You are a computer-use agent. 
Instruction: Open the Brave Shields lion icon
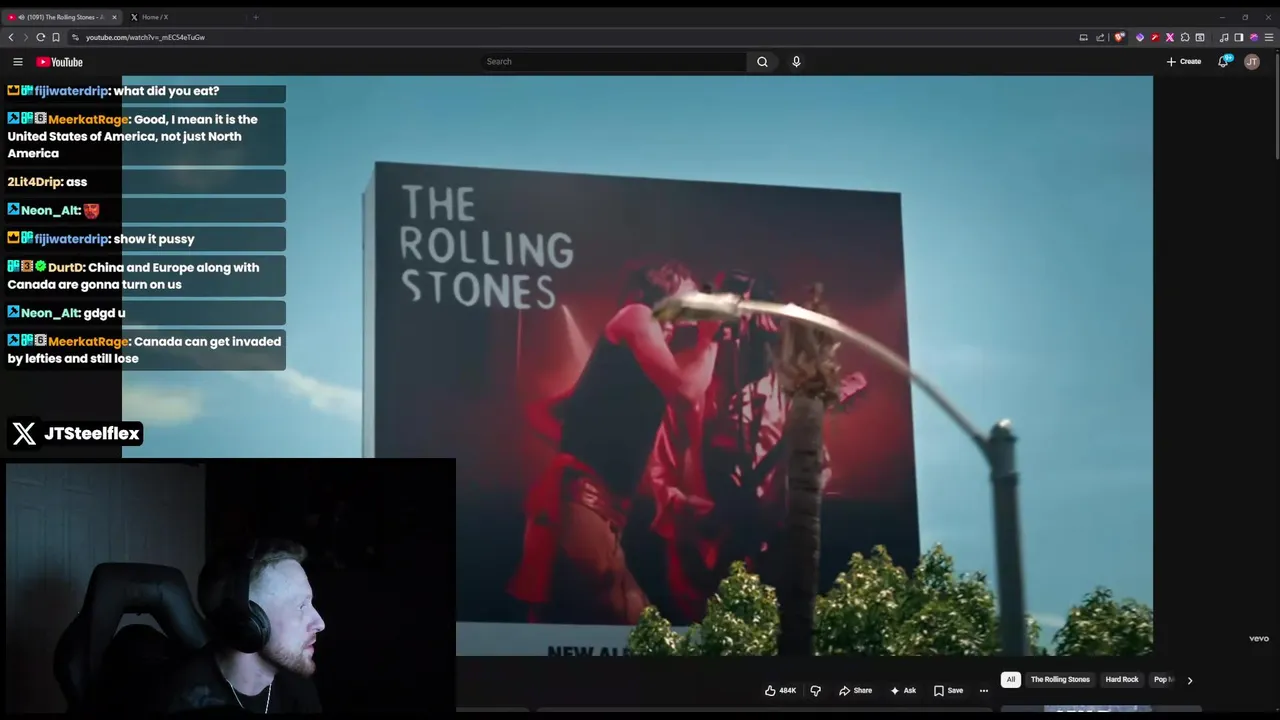click(1118, 37)
